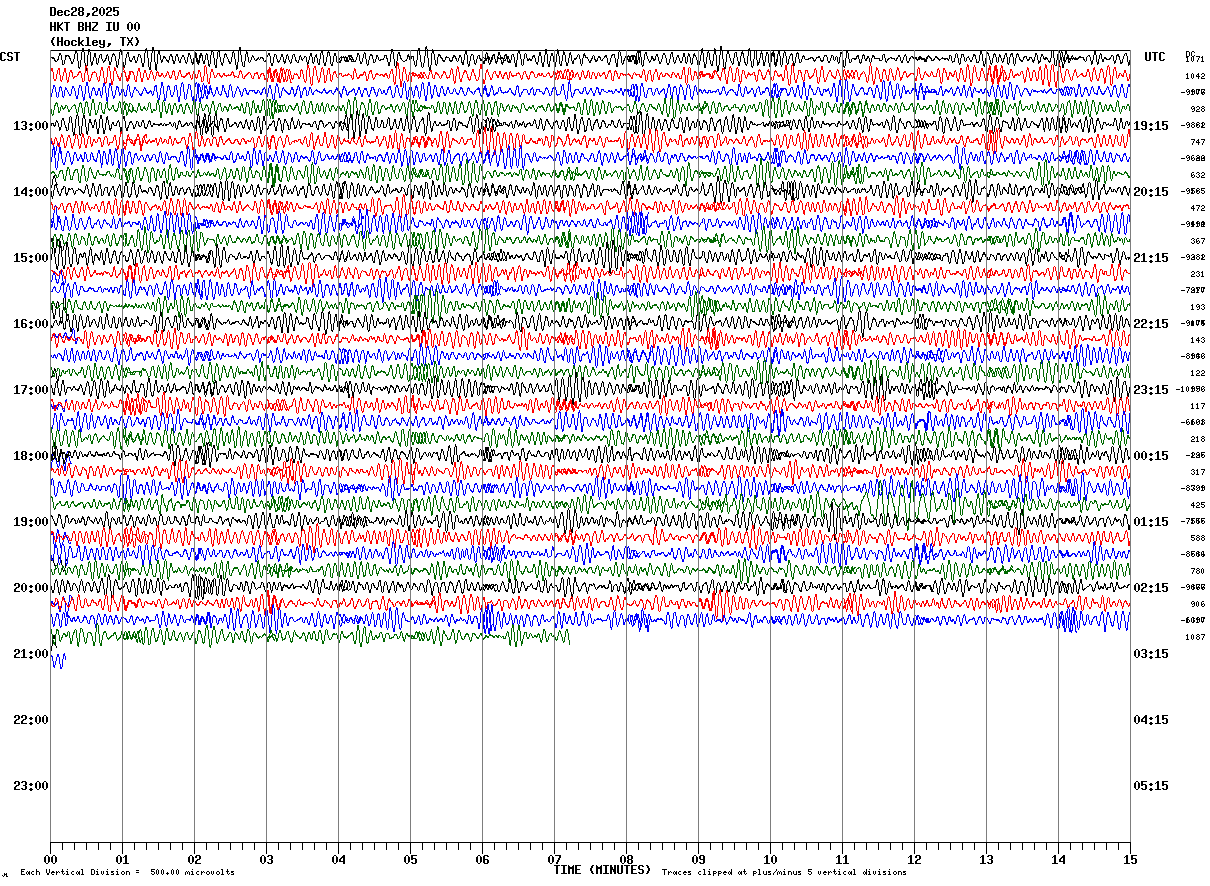Click the DC offset value 425

tap(1197, 505)
